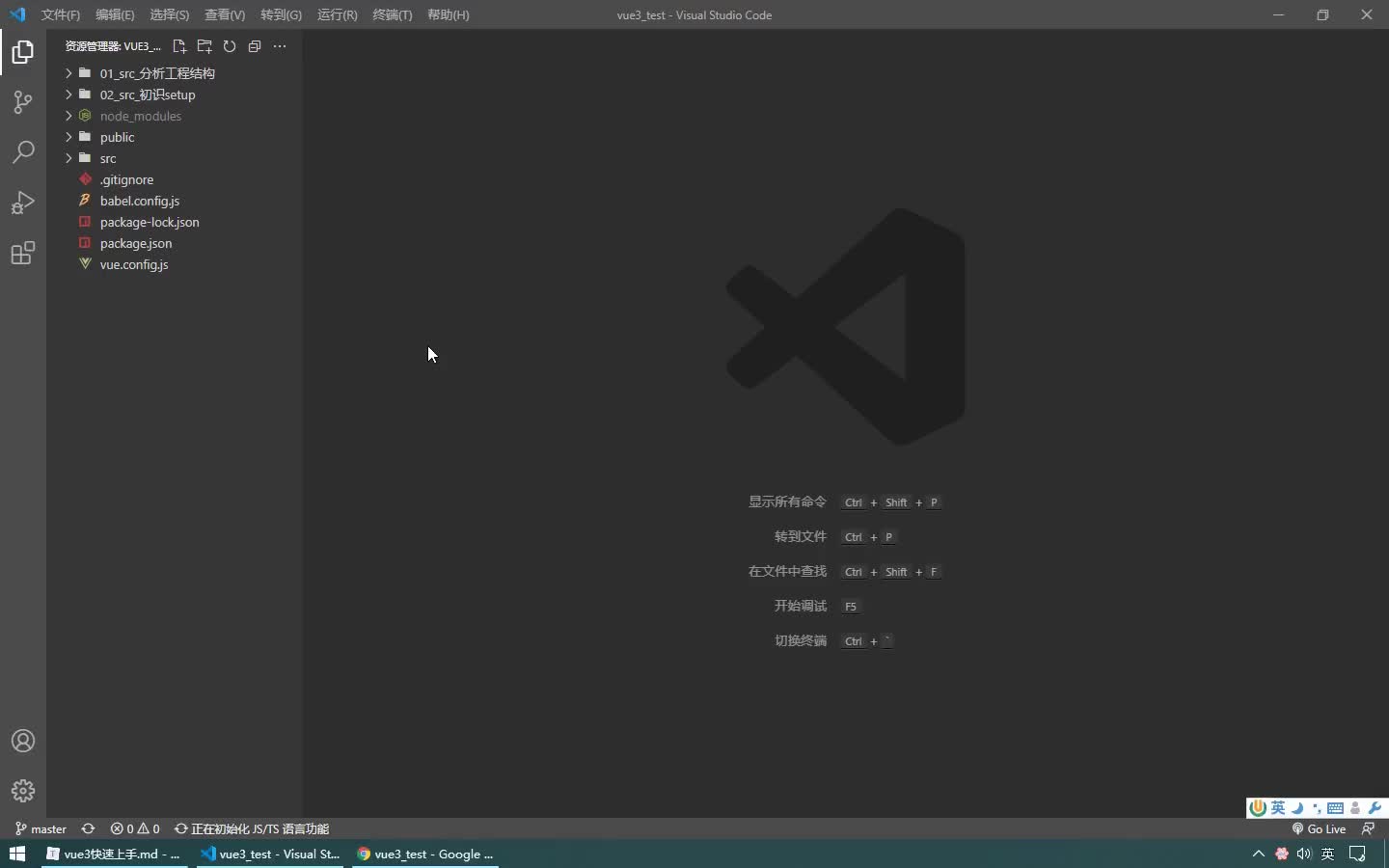1389x868 pixels.
Task: Open the 查看(V) menu
Action: pos(225,14)
